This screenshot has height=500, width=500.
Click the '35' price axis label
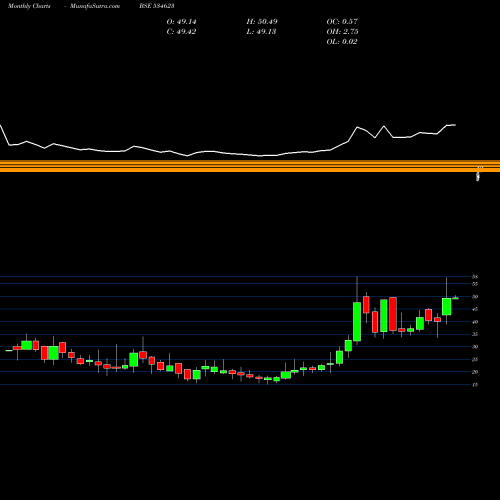pos(475,334)
